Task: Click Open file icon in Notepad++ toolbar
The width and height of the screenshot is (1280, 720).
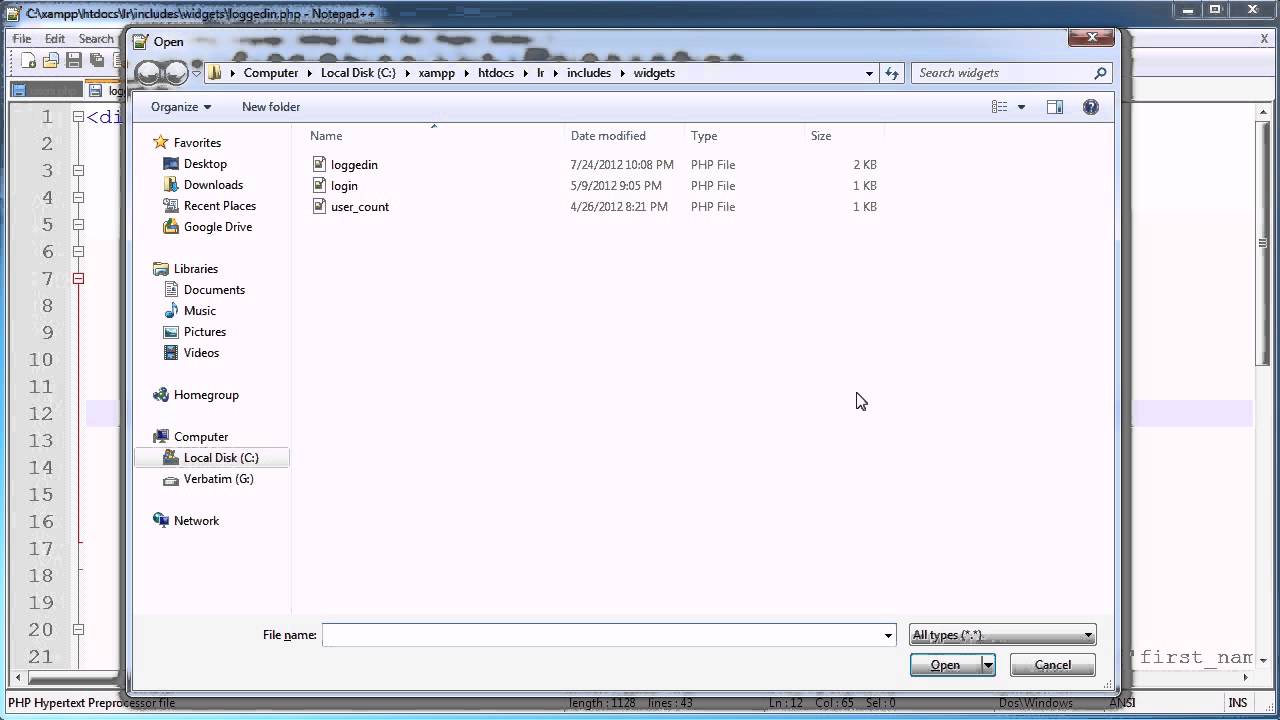Action: coord(50,61)
